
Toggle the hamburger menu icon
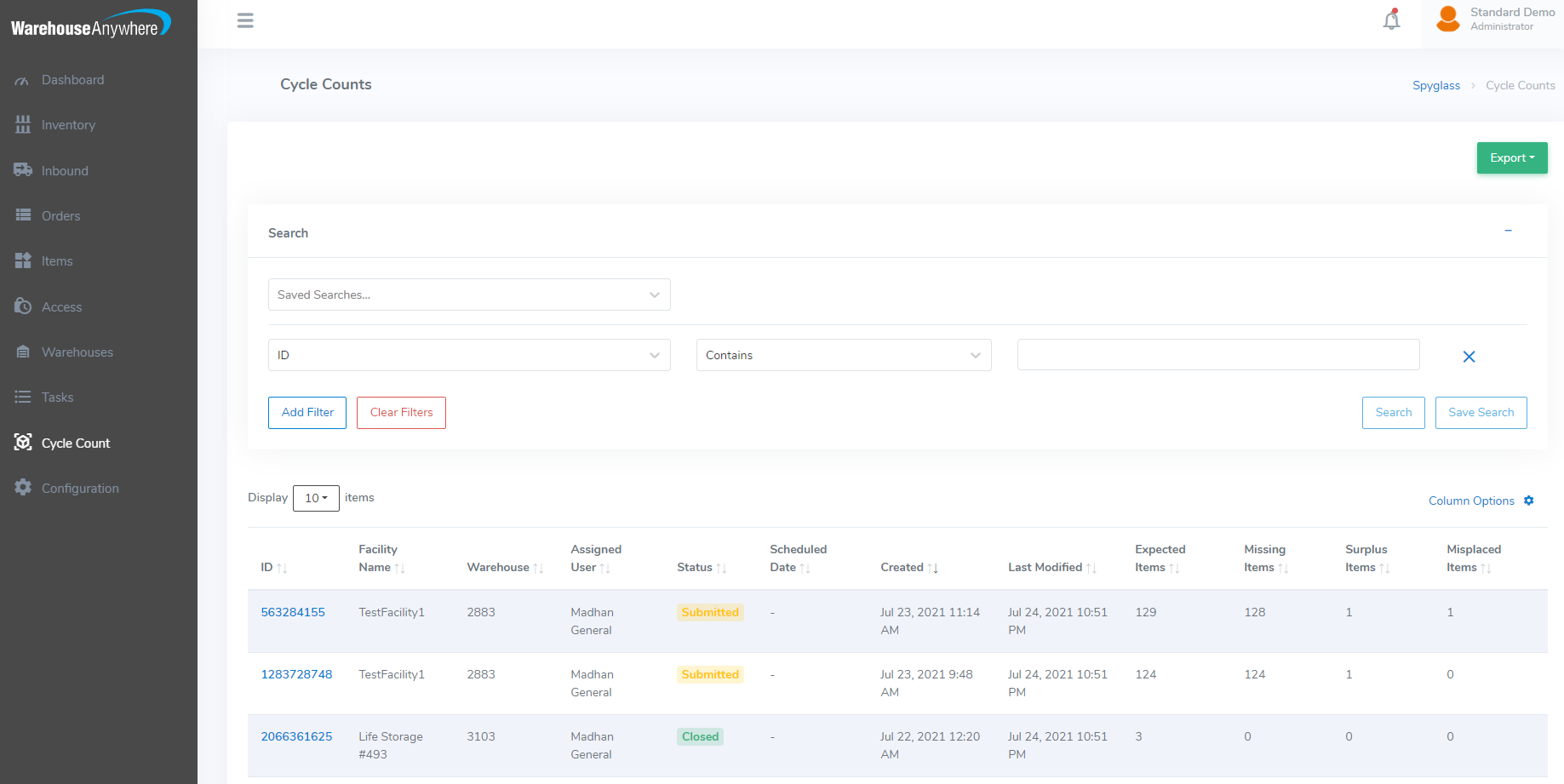[x=245, y=20]
